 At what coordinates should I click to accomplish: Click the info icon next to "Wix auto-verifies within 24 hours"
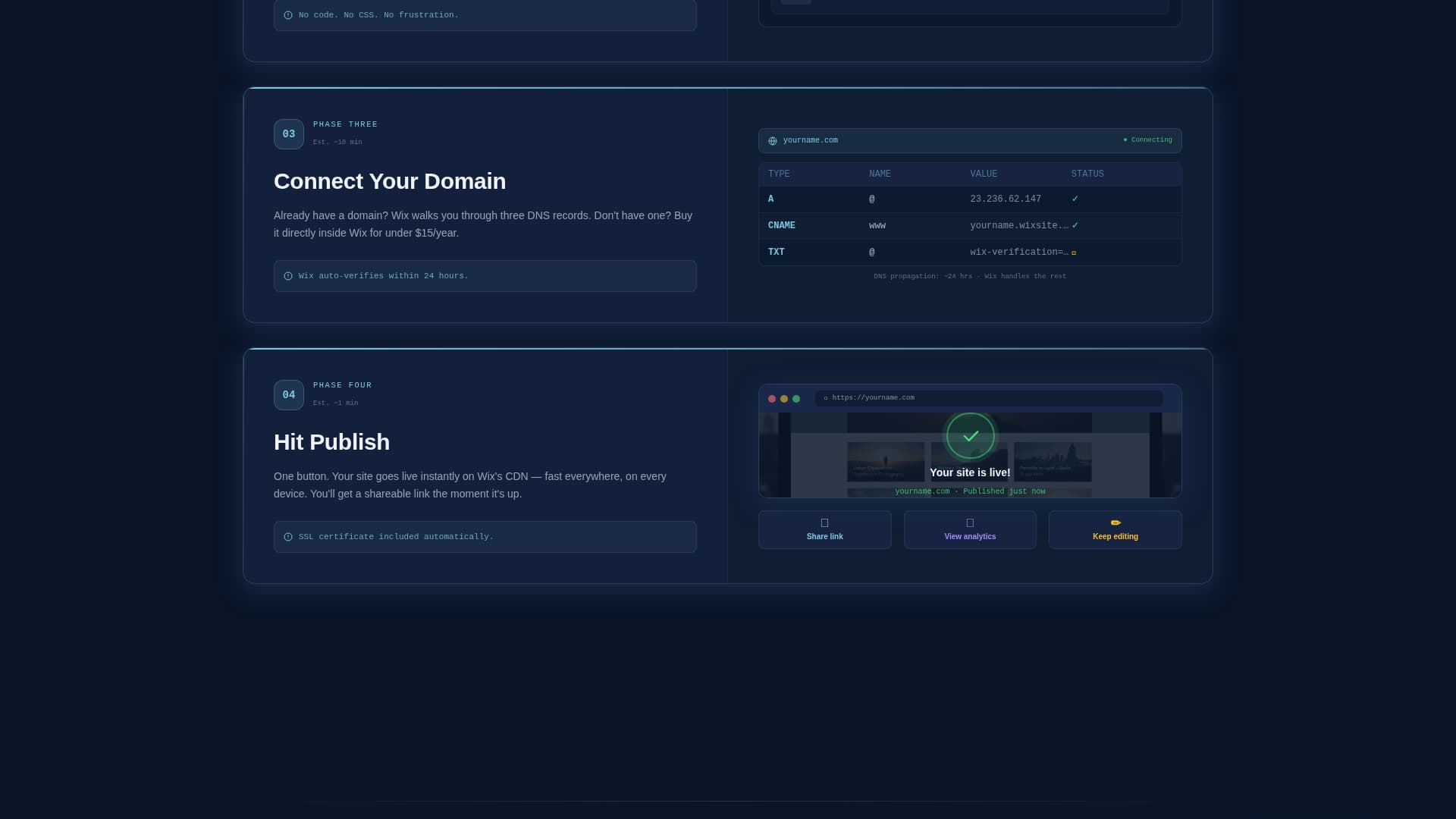tap(287, 276)
